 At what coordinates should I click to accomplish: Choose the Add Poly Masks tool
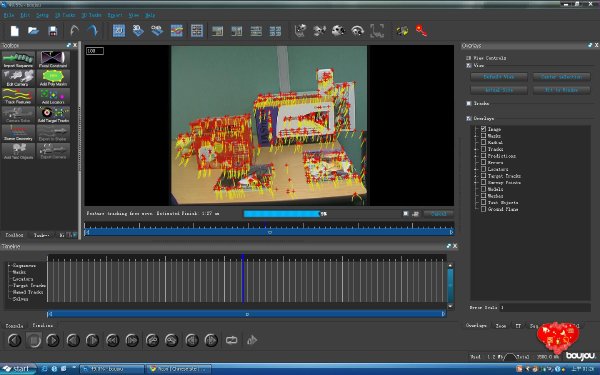53,78
